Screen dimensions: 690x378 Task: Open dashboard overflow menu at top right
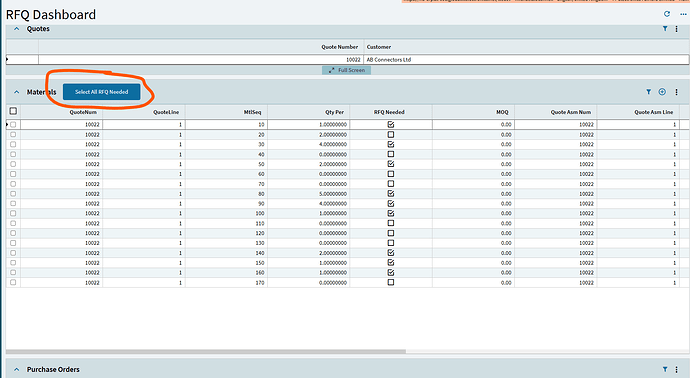(683, 14)
